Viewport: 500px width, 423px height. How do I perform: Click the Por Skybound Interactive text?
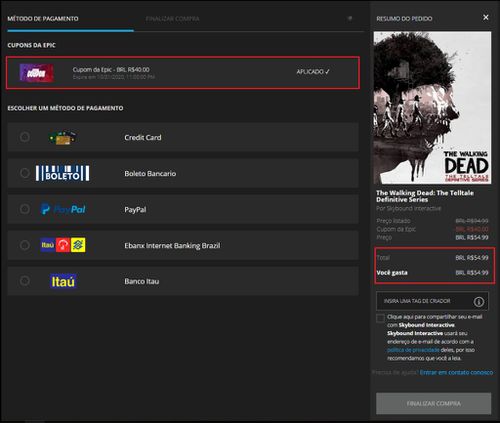point(409,208)
